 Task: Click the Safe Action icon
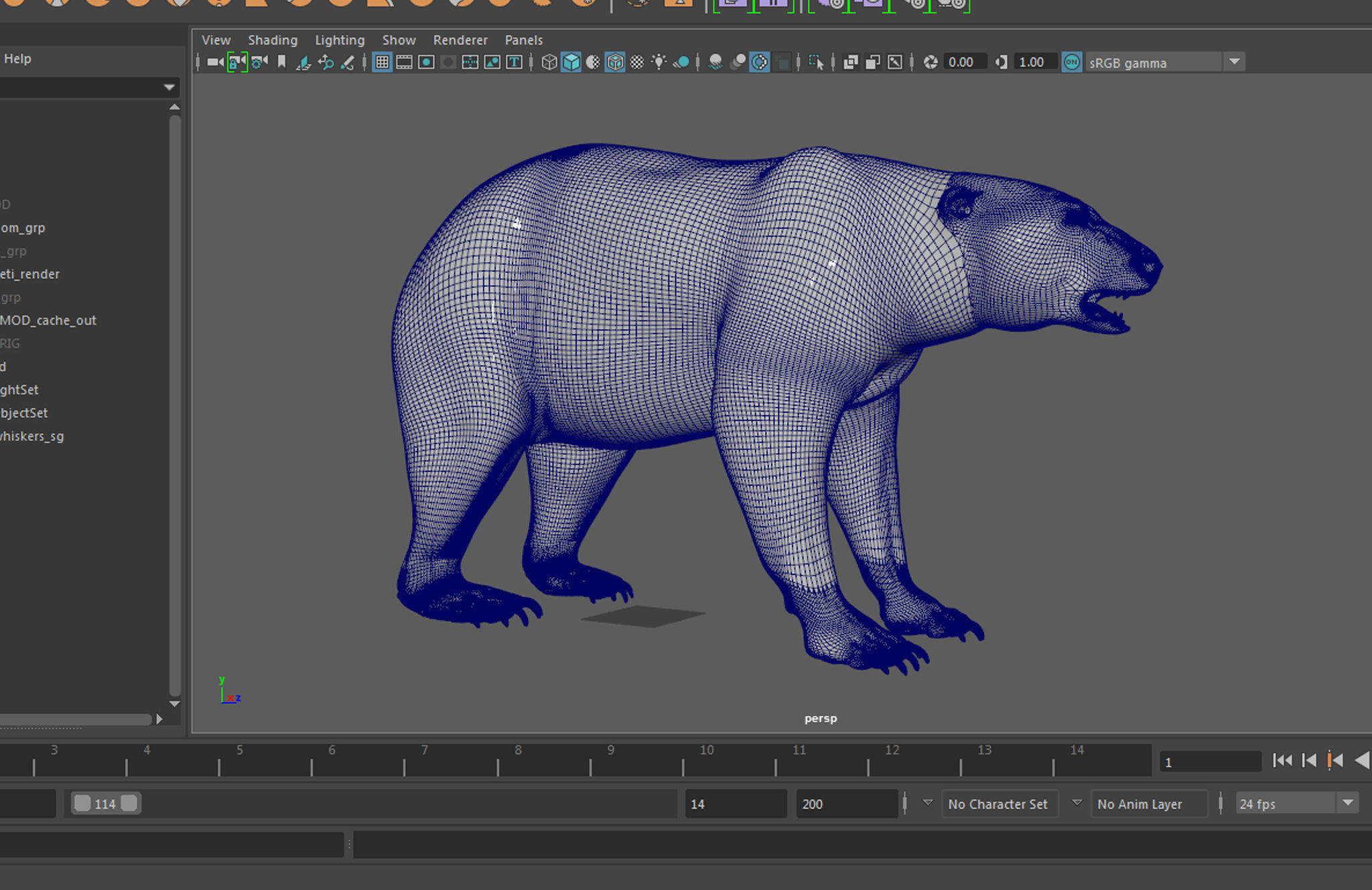pyautogui.click(x=492, y=62)
